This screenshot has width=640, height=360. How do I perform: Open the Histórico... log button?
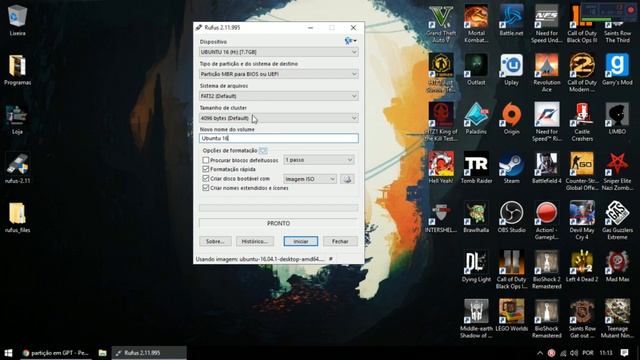pos(255,241)
